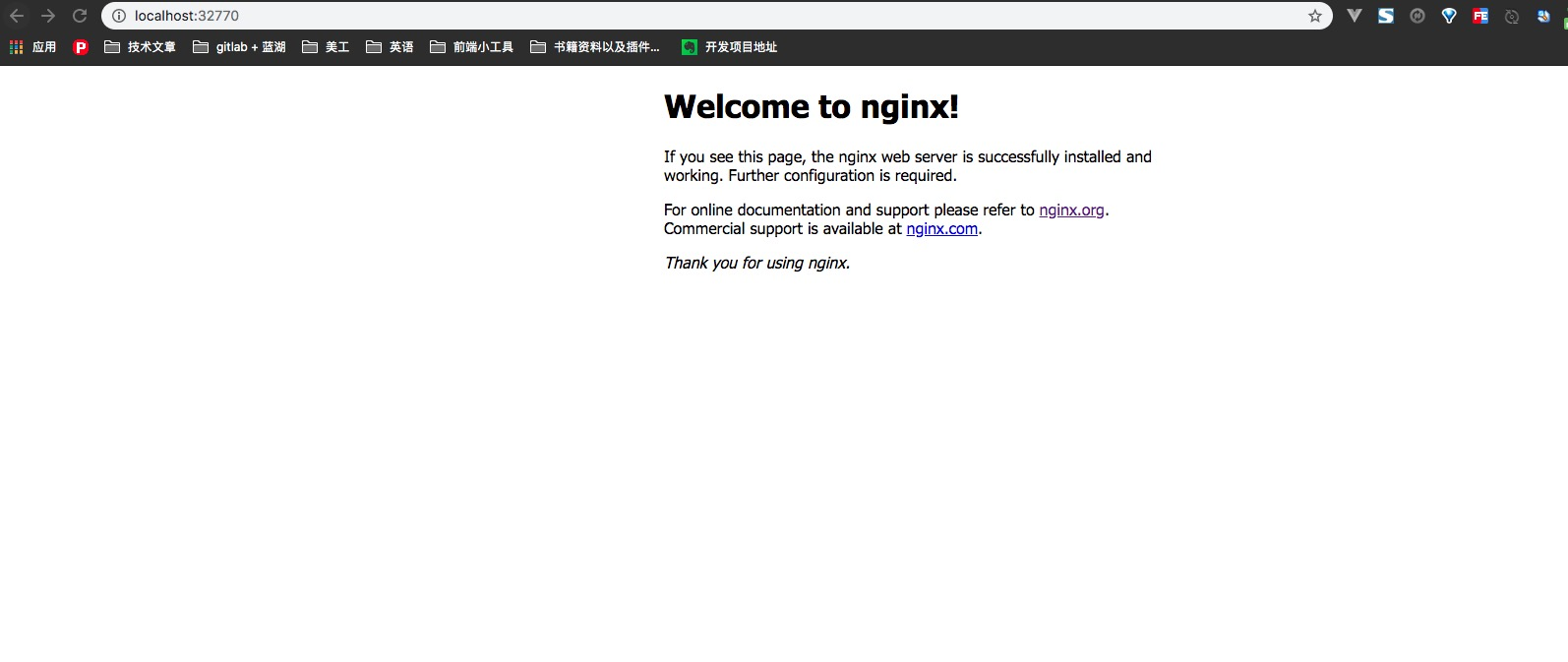
Task: Click the gray circular-arrows disc extension icon
Action: [1512, 16]
